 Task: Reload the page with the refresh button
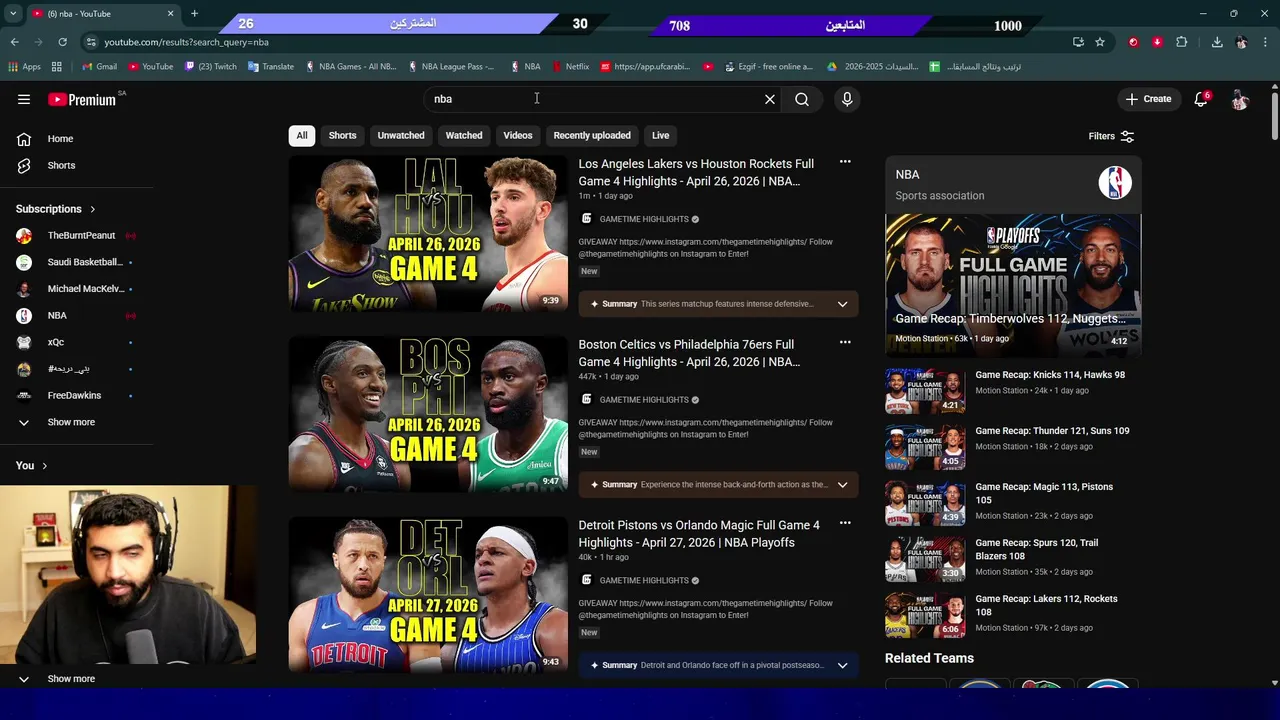62,42
